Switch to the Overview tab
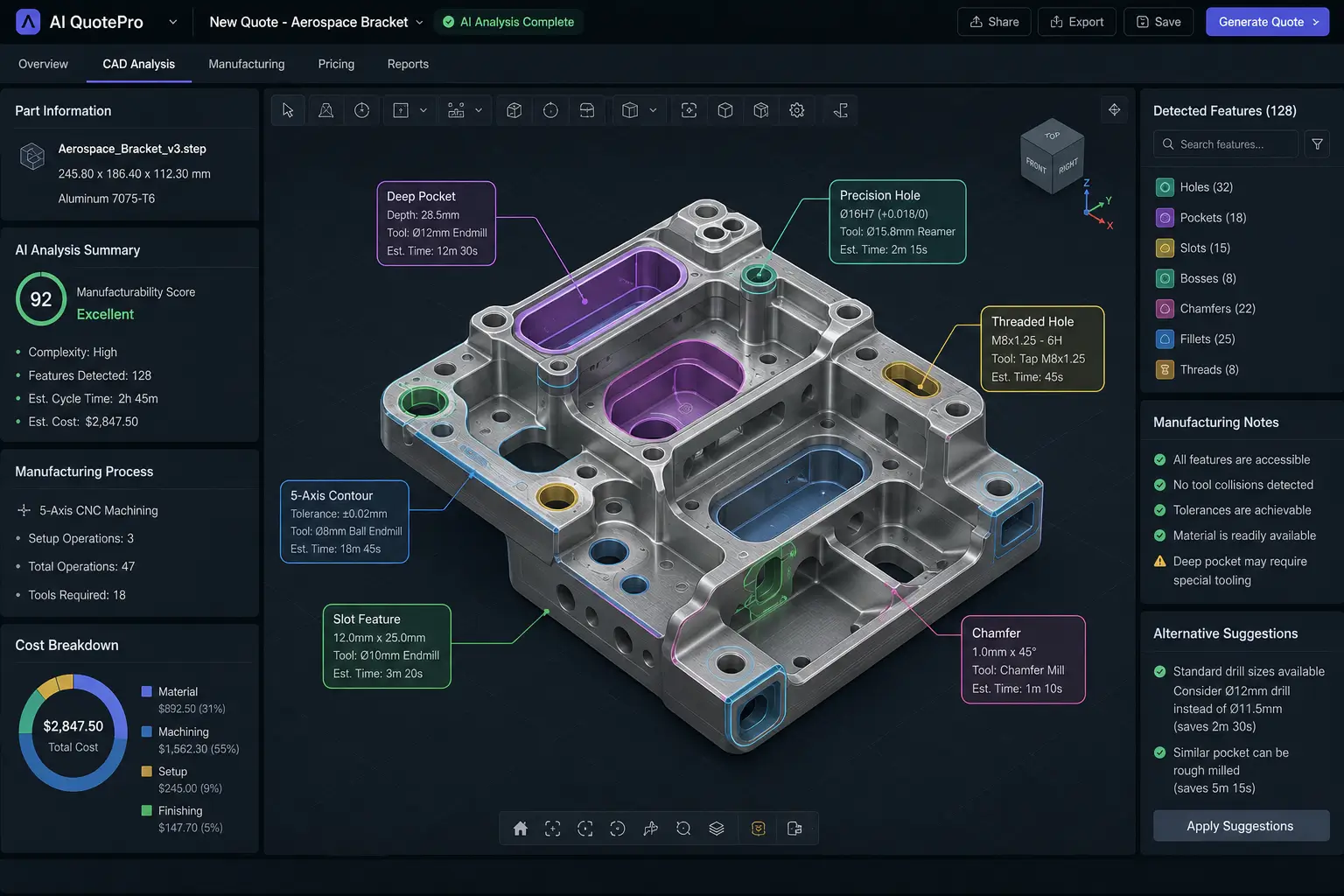1344x896 pixels. click(43, 64)
